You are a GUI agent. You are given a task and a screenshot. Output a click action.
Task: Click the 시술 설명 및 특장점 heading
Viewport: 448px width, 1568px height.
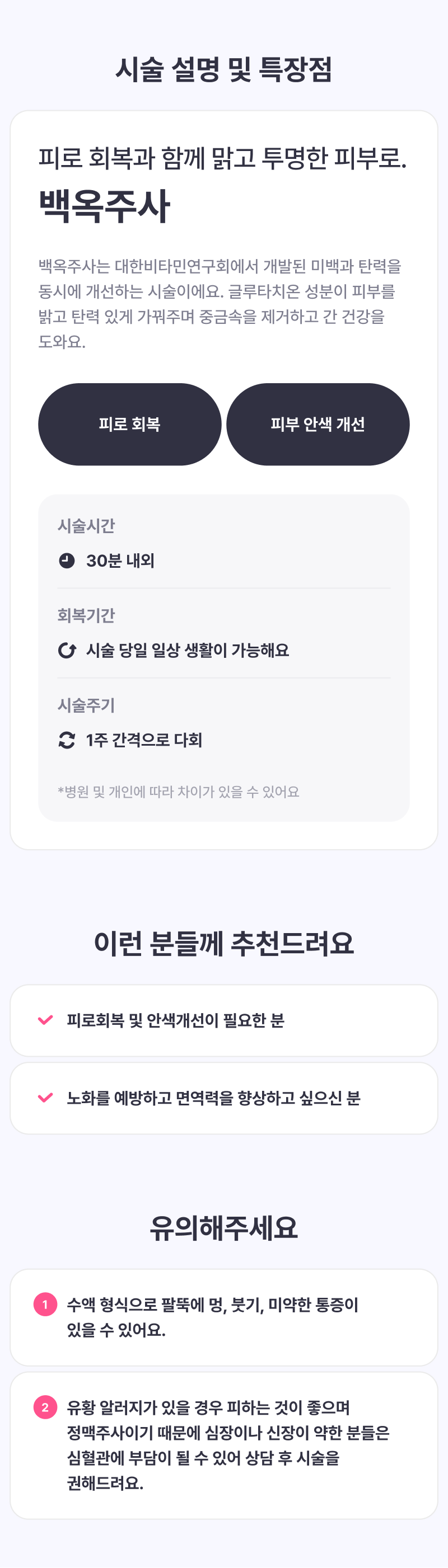pos(223,69)
